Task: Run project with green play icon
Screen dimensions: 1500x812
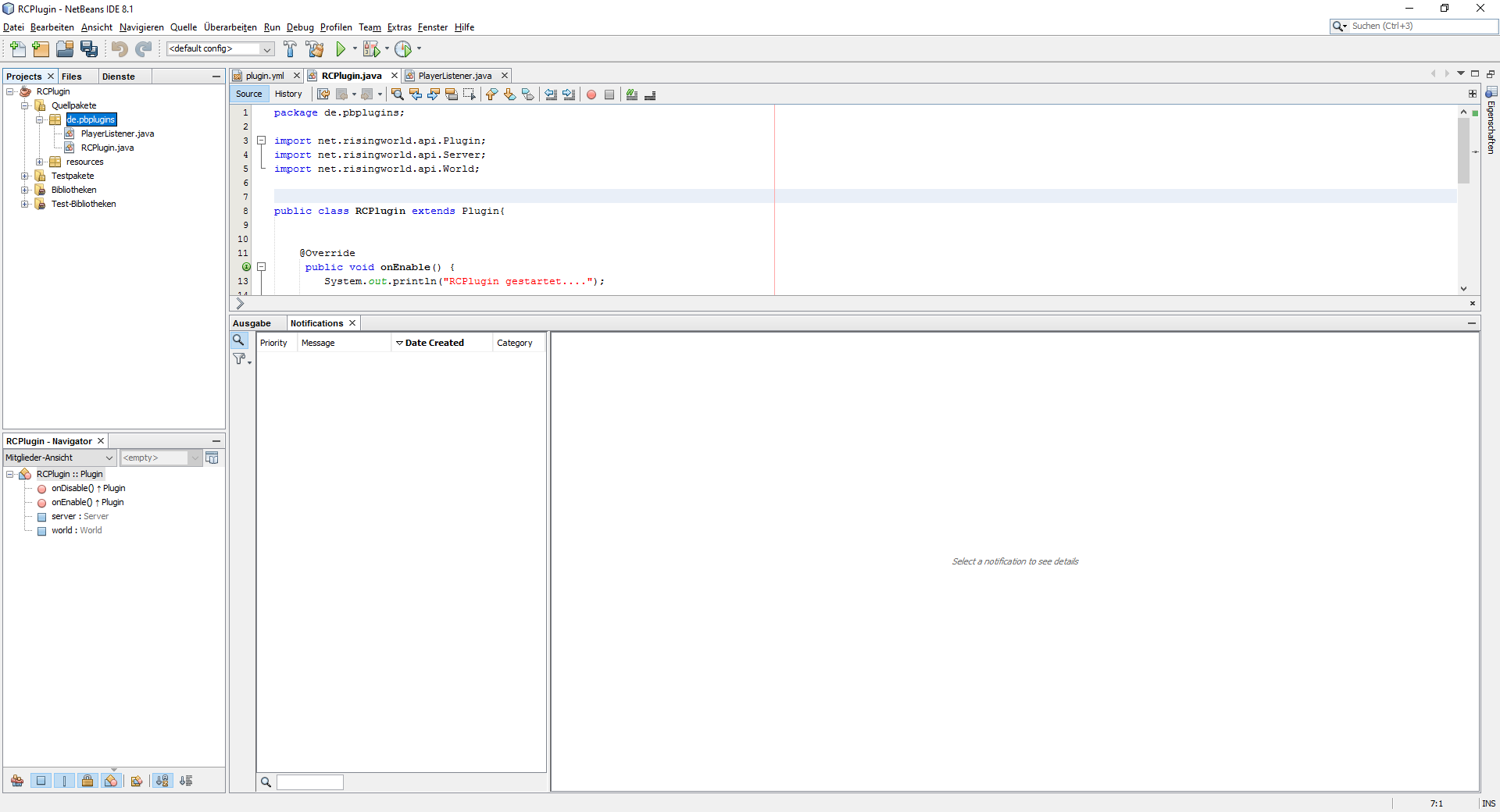Action: point(341,49)
